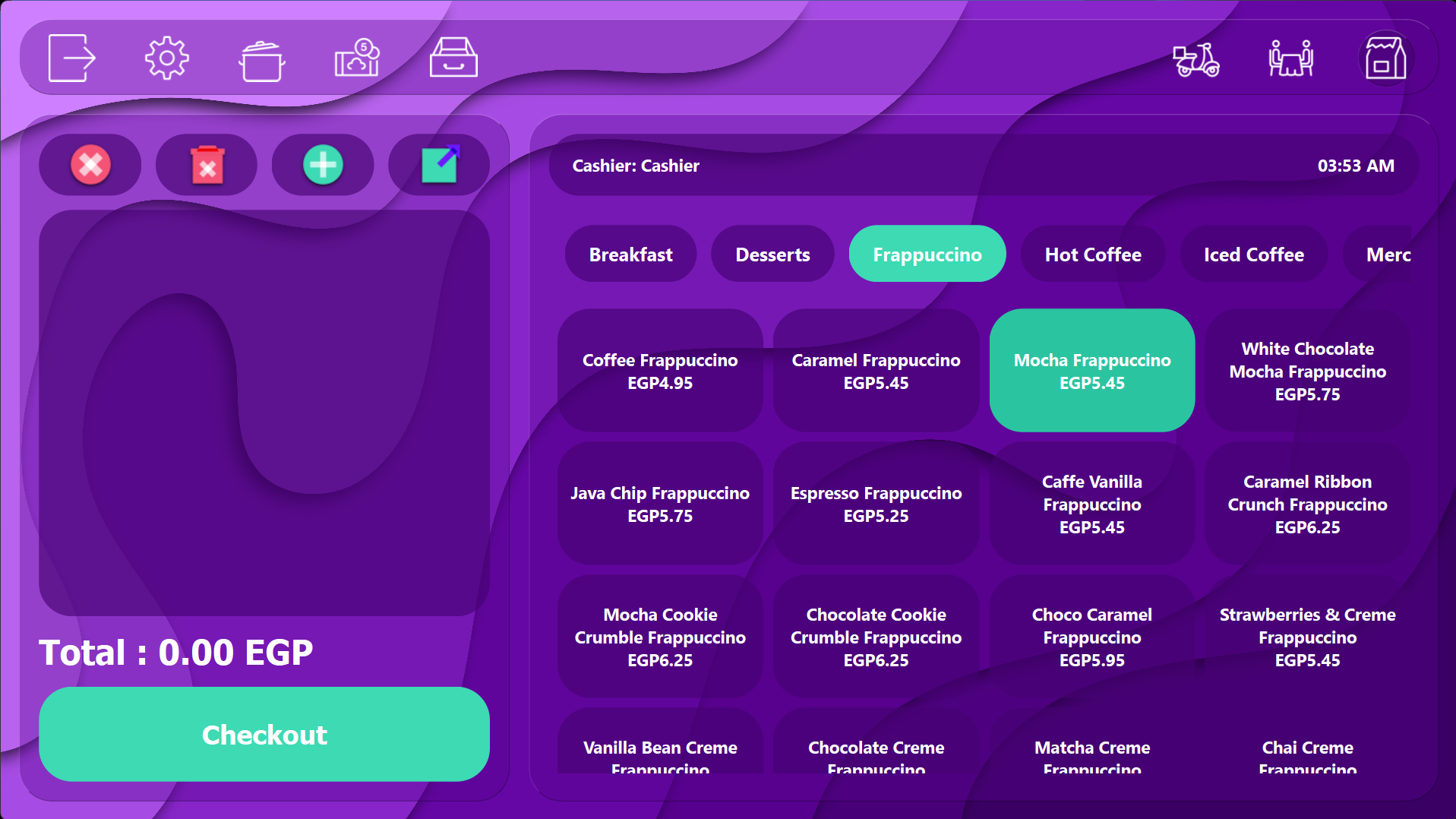The image size is (1456, 819).
Task: Select delivery scooter order type
Action: click(x=1196, y=59)
